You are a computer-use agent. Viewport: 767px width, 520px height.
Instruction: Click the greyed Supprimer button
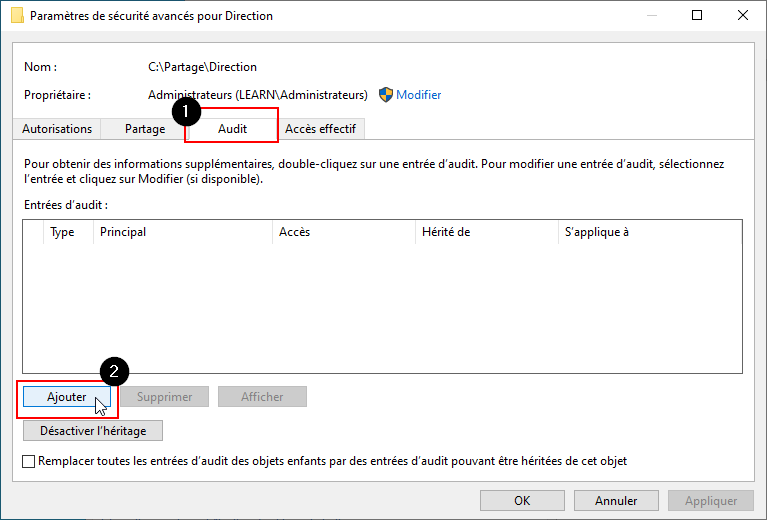164,397
